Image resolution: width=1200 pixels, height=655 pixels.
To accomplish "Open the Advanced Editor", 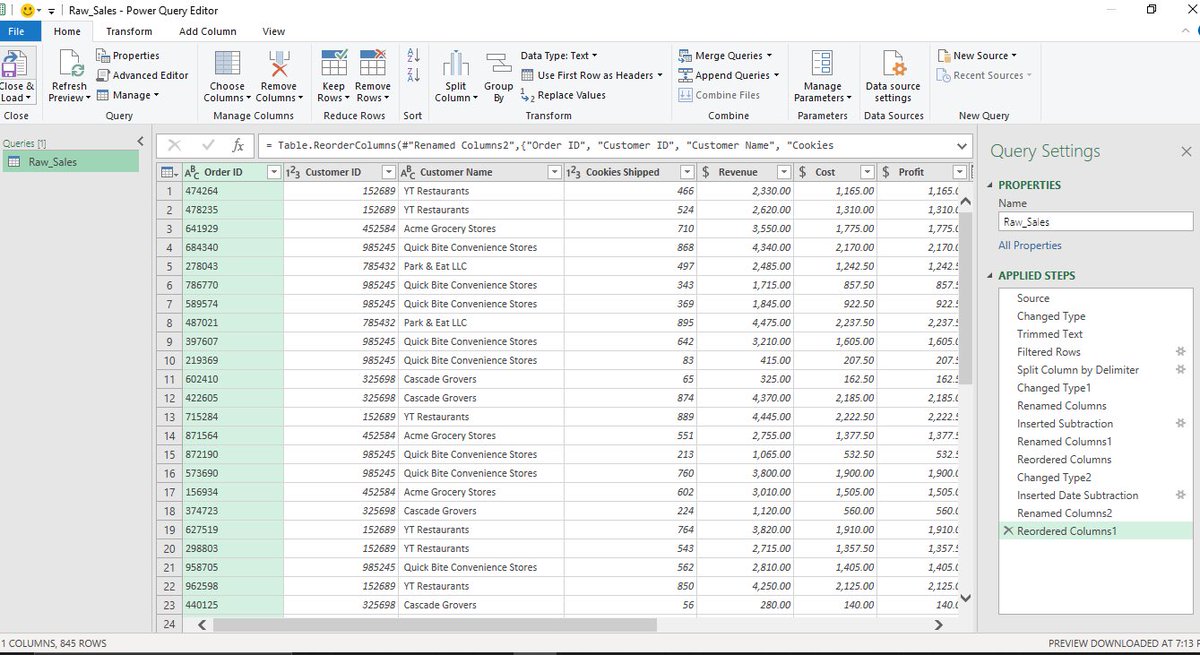I will (x=142, y=75).
